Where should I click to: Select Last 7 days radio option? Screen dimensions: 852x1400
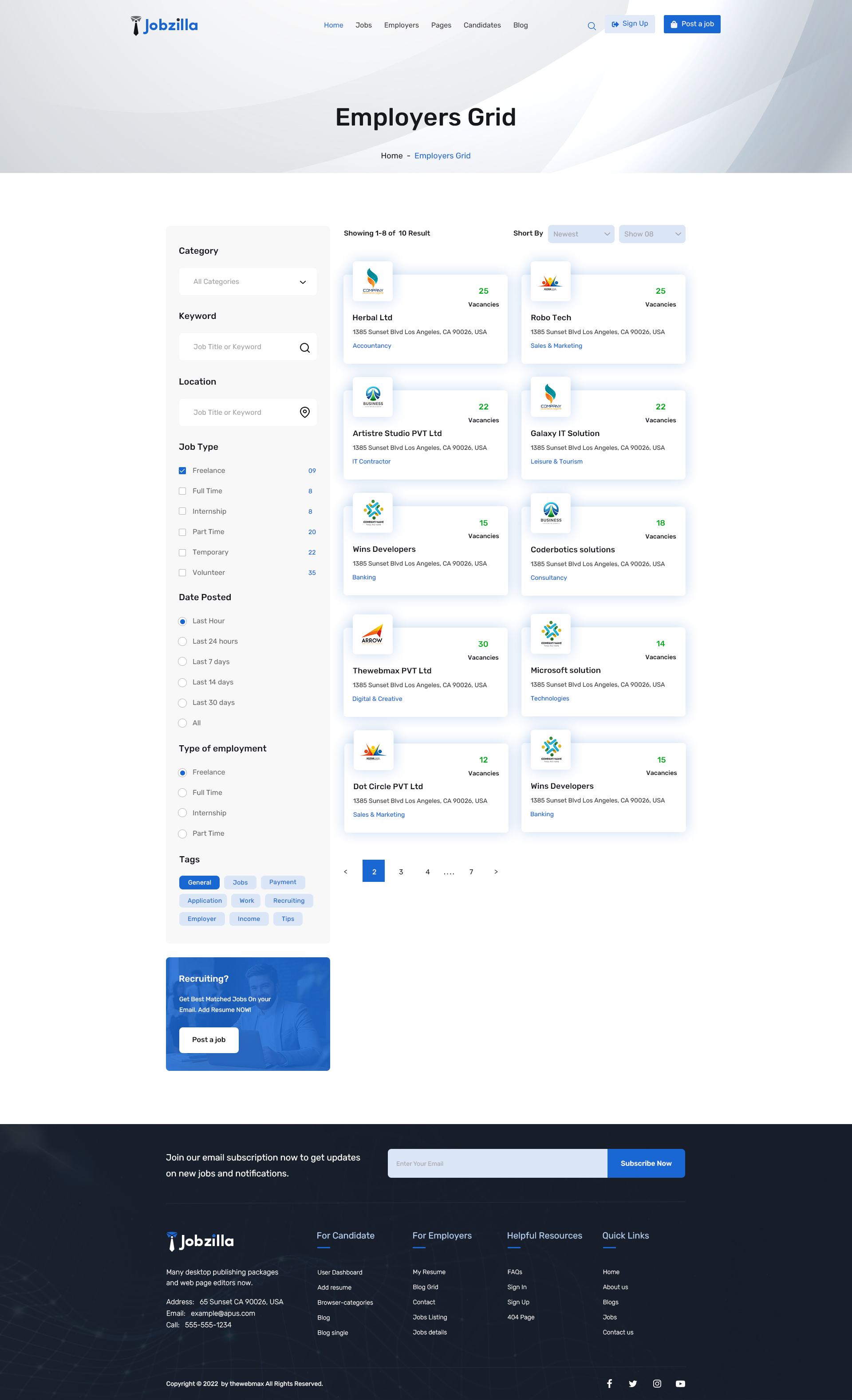[182, 661]
